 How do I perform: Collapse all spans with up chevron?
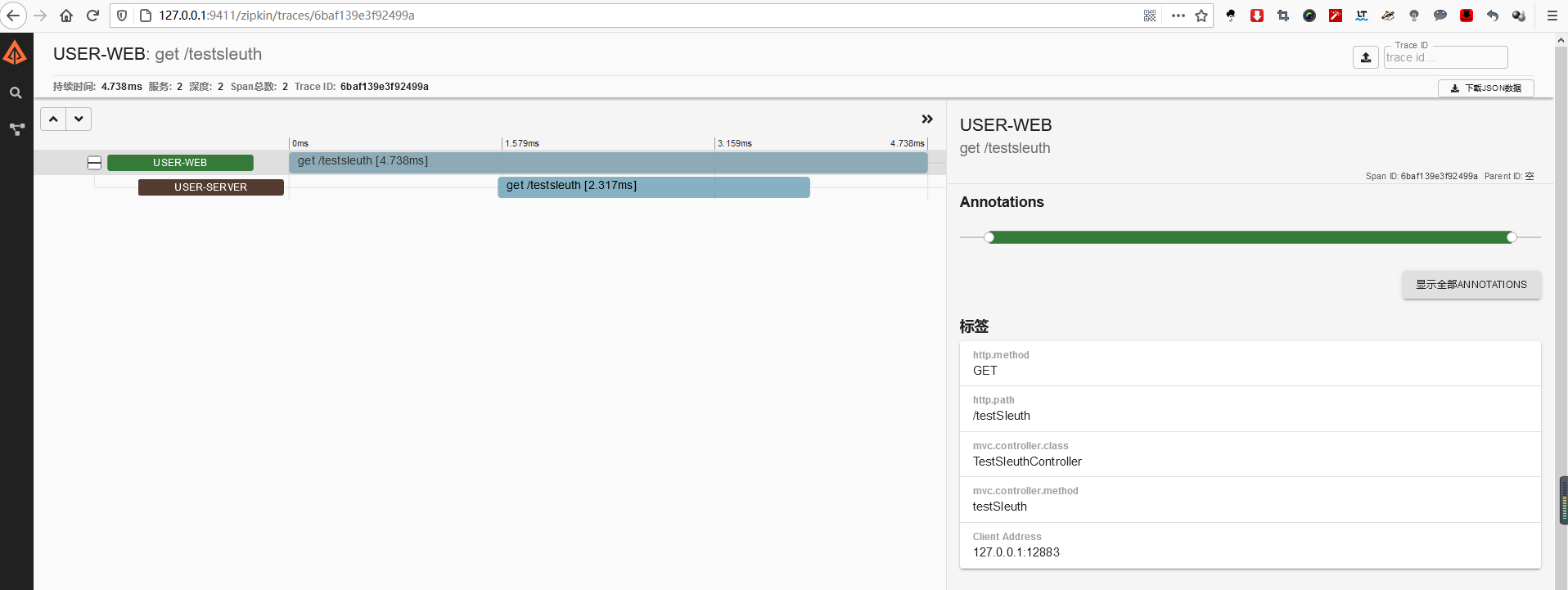tap(53, 119)
